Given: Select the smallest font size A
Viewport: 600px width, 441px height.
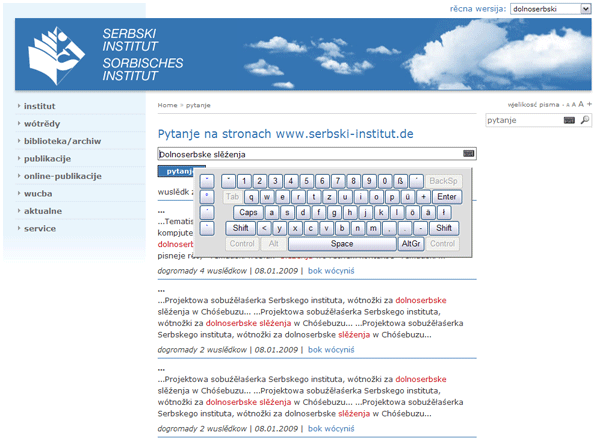Looking at the screenshot, I should coord(568,105).
